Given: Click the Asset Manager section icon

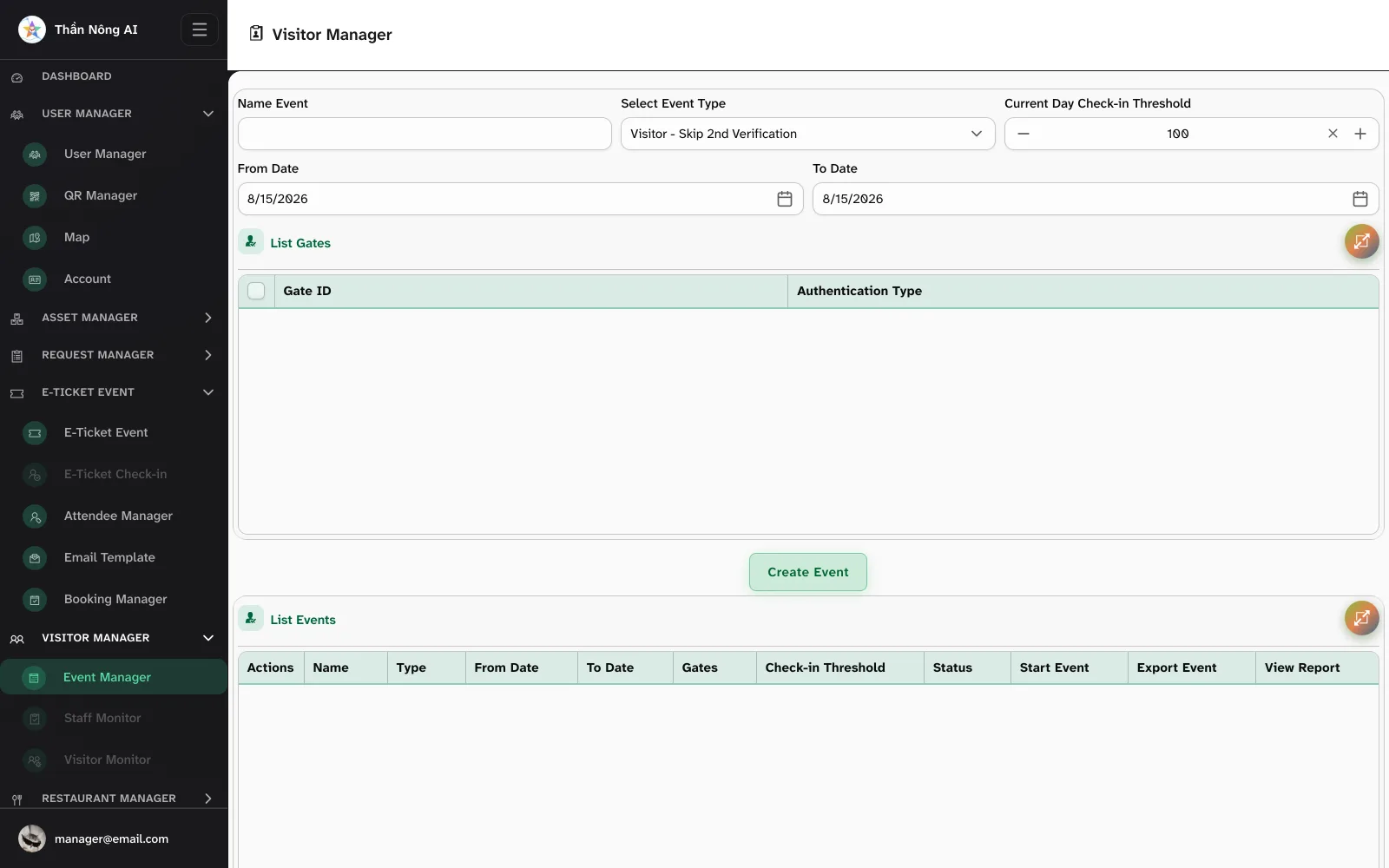Looking at the screenshot, I should click(16, 319).
